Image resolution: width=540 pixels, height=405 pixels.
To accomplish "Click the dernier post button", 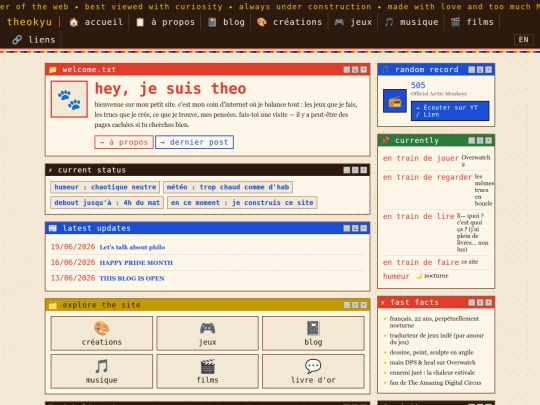I will point(195,142).
